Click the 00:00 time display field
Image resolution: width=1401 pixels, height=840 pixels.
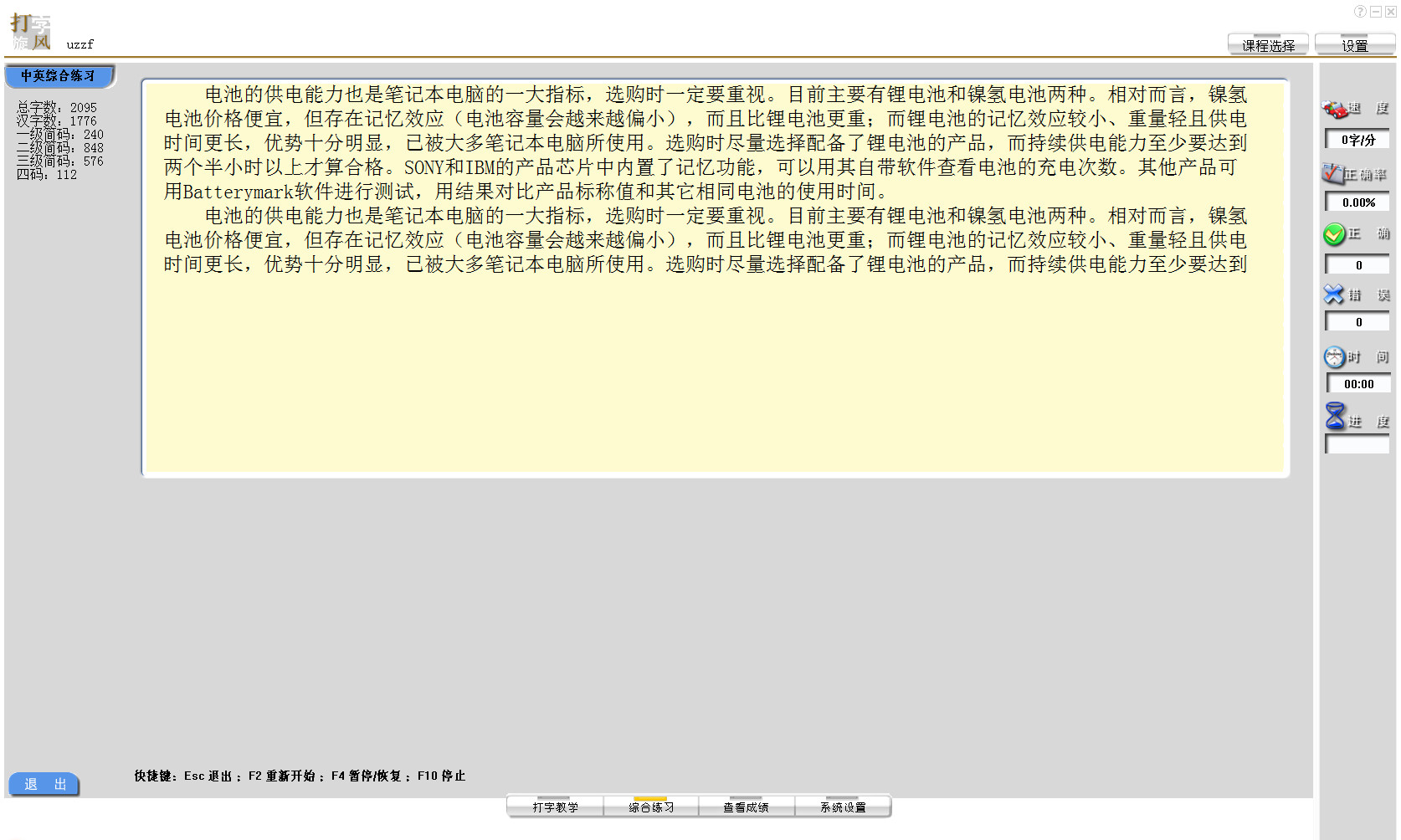[x=1357, y=383]
